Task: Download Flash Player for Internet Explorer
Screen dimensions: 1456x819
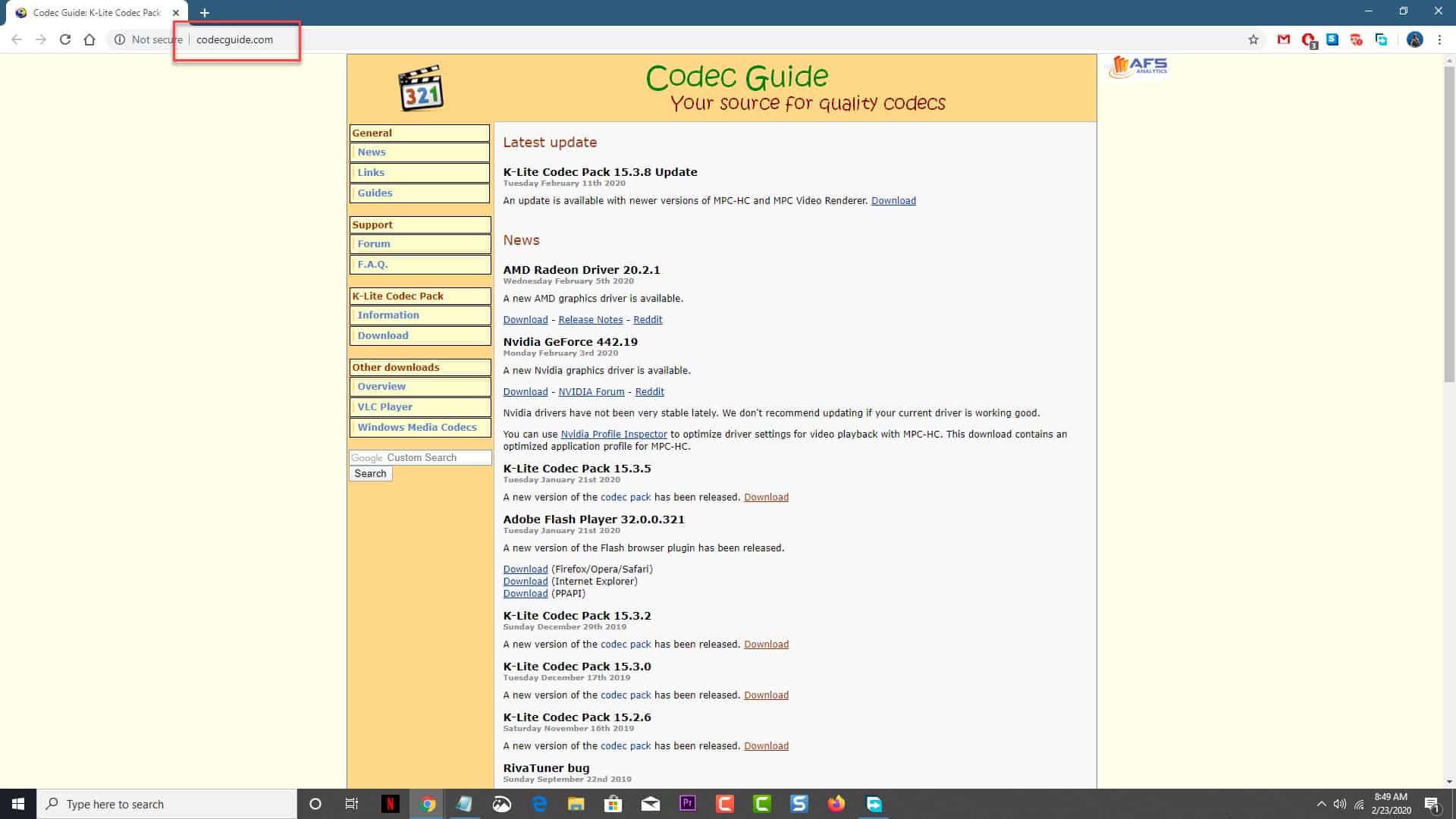Action: click(x=526, y=582)
